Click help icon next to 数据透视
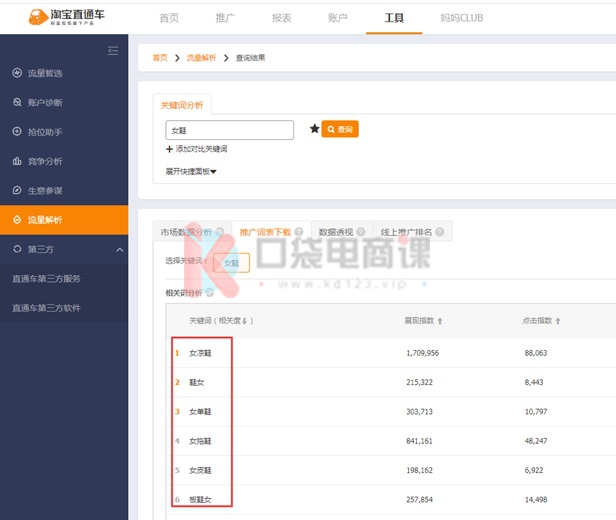 tap(361, 232)
